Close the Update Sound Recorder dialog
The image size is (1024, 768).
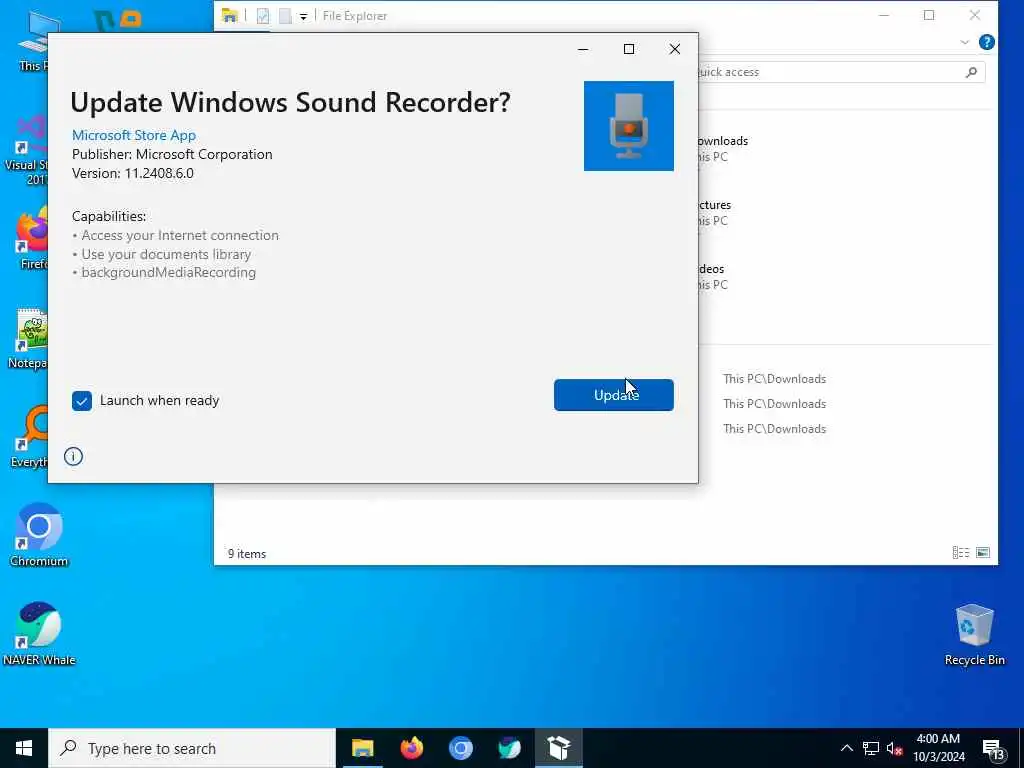(675, 49)
